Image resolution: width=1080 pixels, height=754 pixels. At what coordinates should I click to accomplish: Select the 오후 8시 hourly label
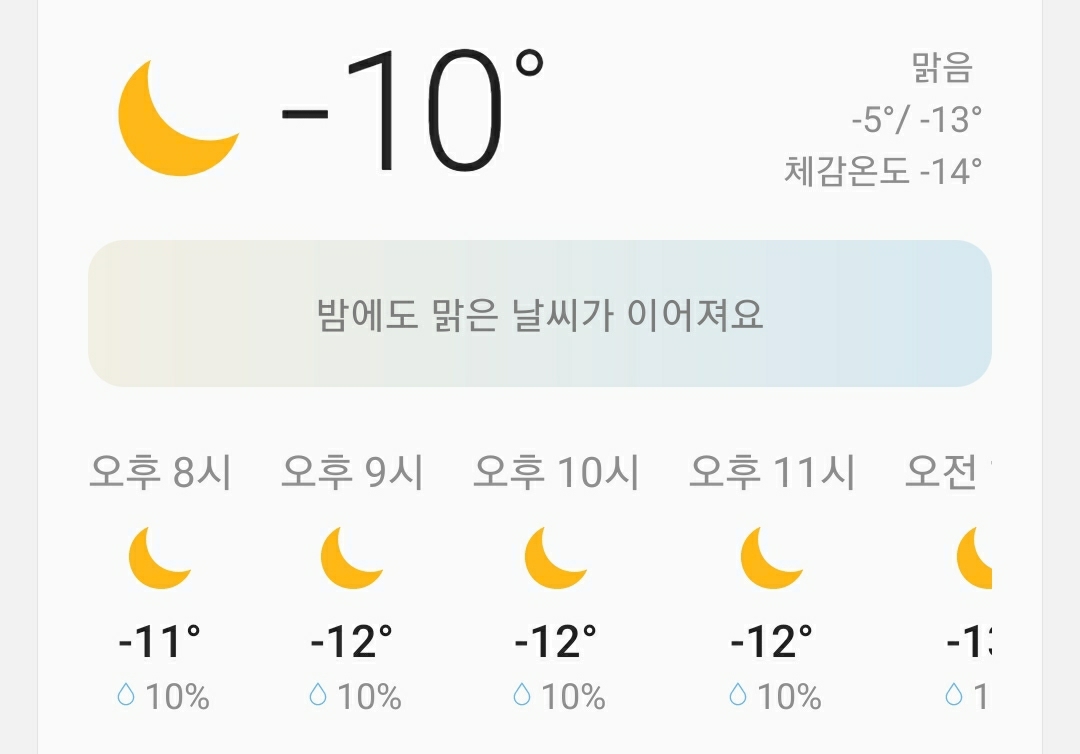pyautogui.click(x=160, y=472)
